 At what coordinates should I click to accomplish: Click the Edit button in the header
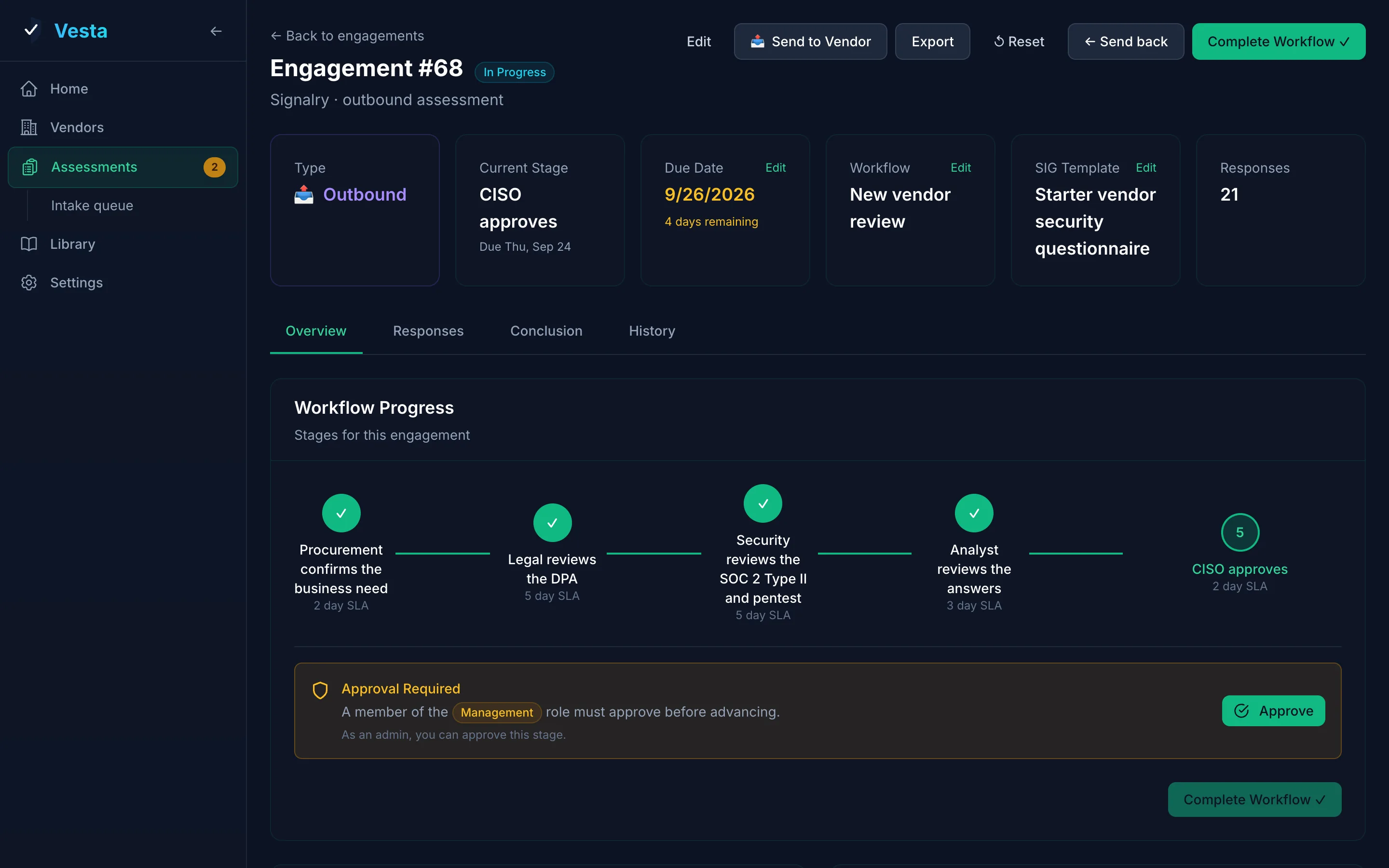pyautogui.click(x=698, y=41)
